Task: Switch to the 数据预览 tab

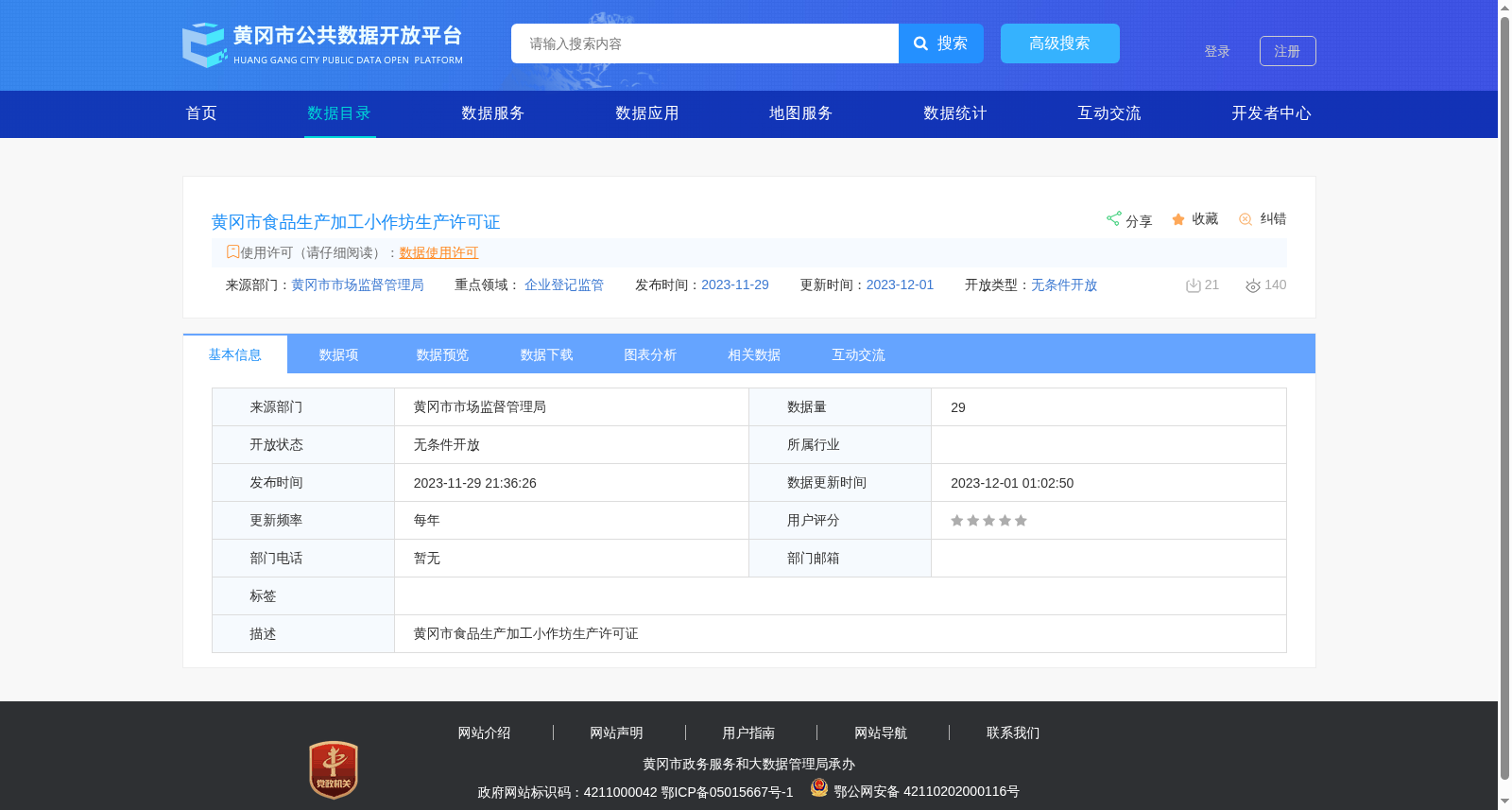Action: click(x=443, y=354)
